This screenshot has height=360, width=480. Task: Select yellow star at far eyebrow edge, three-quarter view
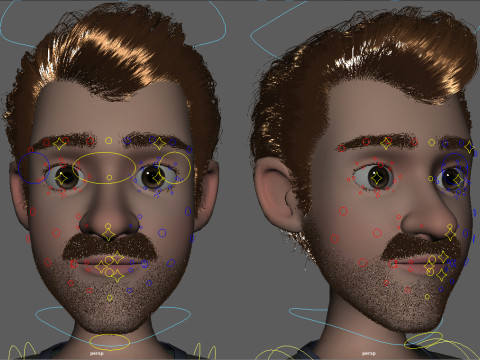470,147
